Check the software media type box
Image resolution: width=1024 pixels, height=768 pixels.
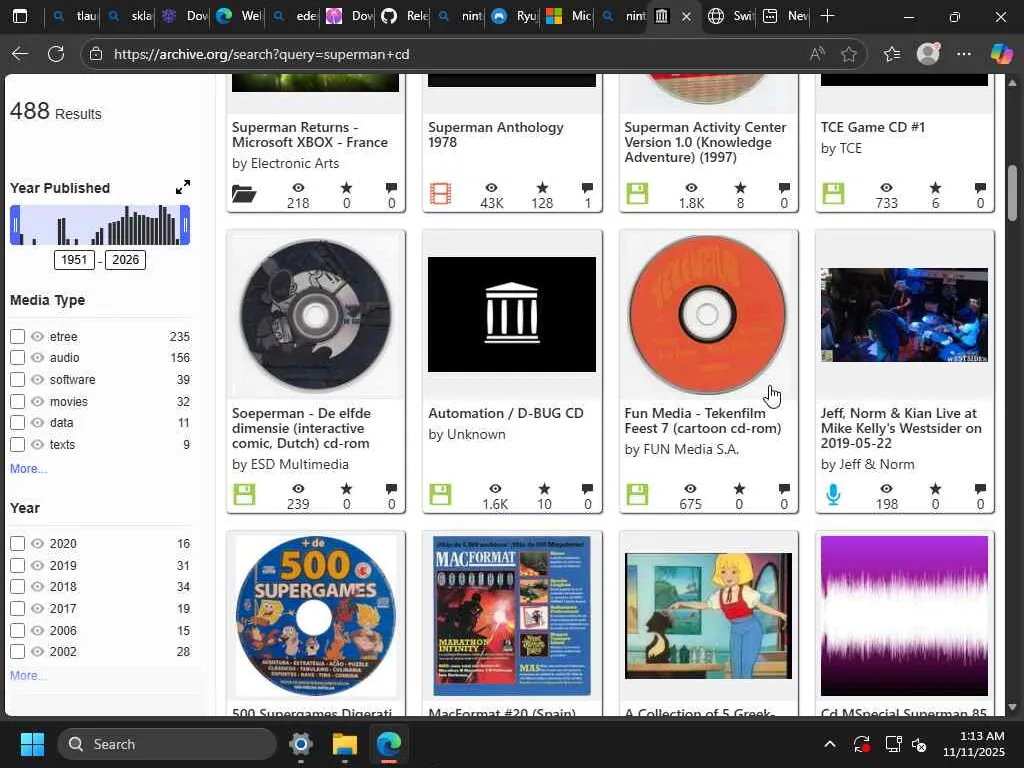tap(18, 379)
